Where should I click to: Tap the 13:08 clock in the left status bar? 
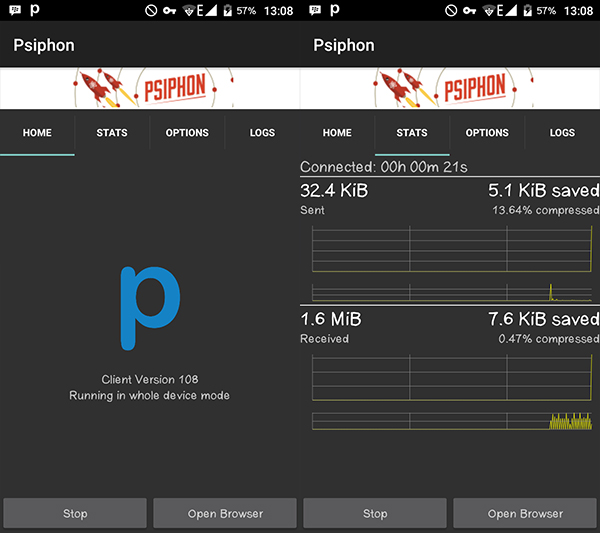[278, 11]
